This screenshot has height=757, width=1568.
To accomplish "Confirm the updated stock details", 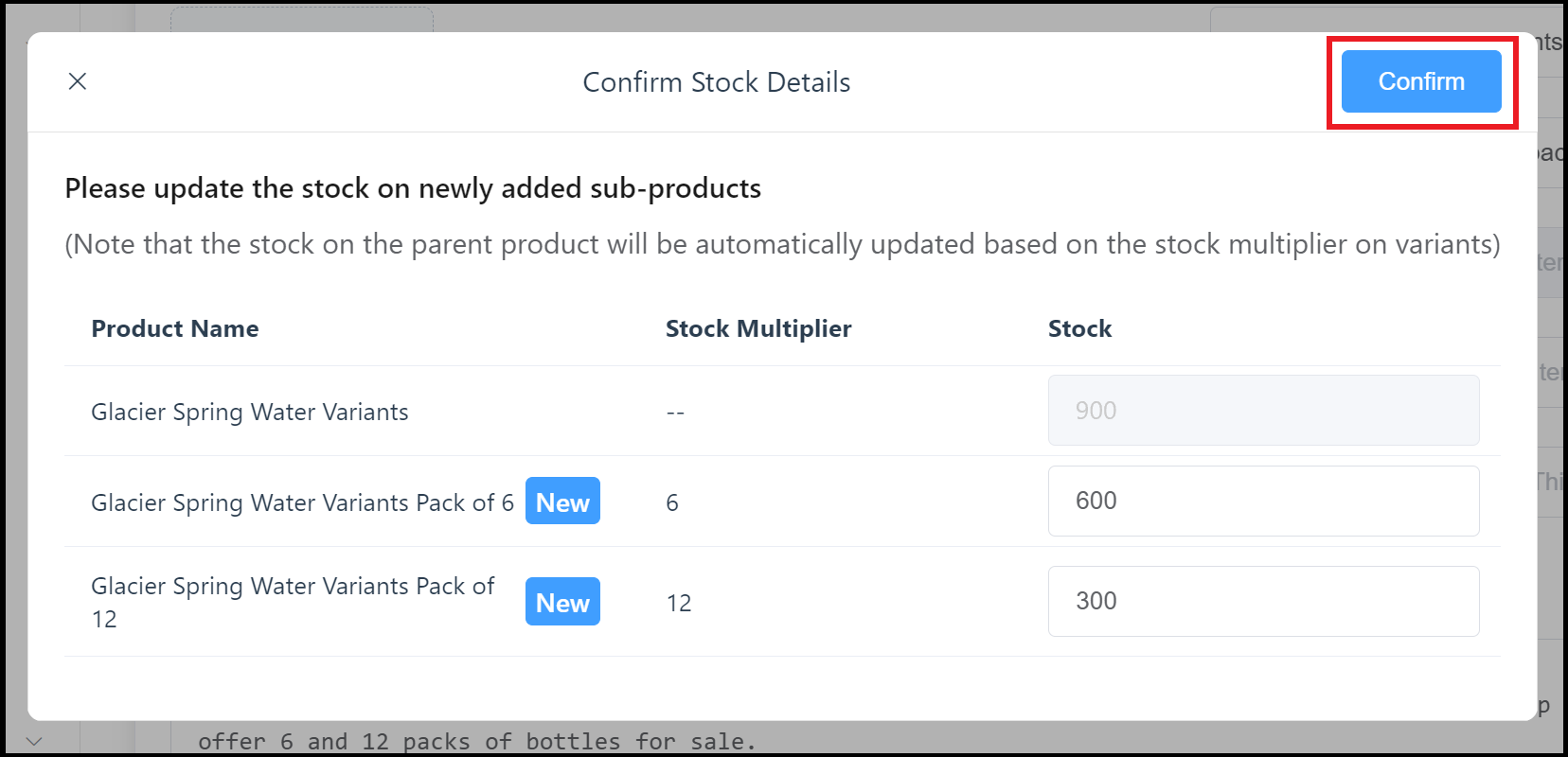I will (x=1420, y=81).
